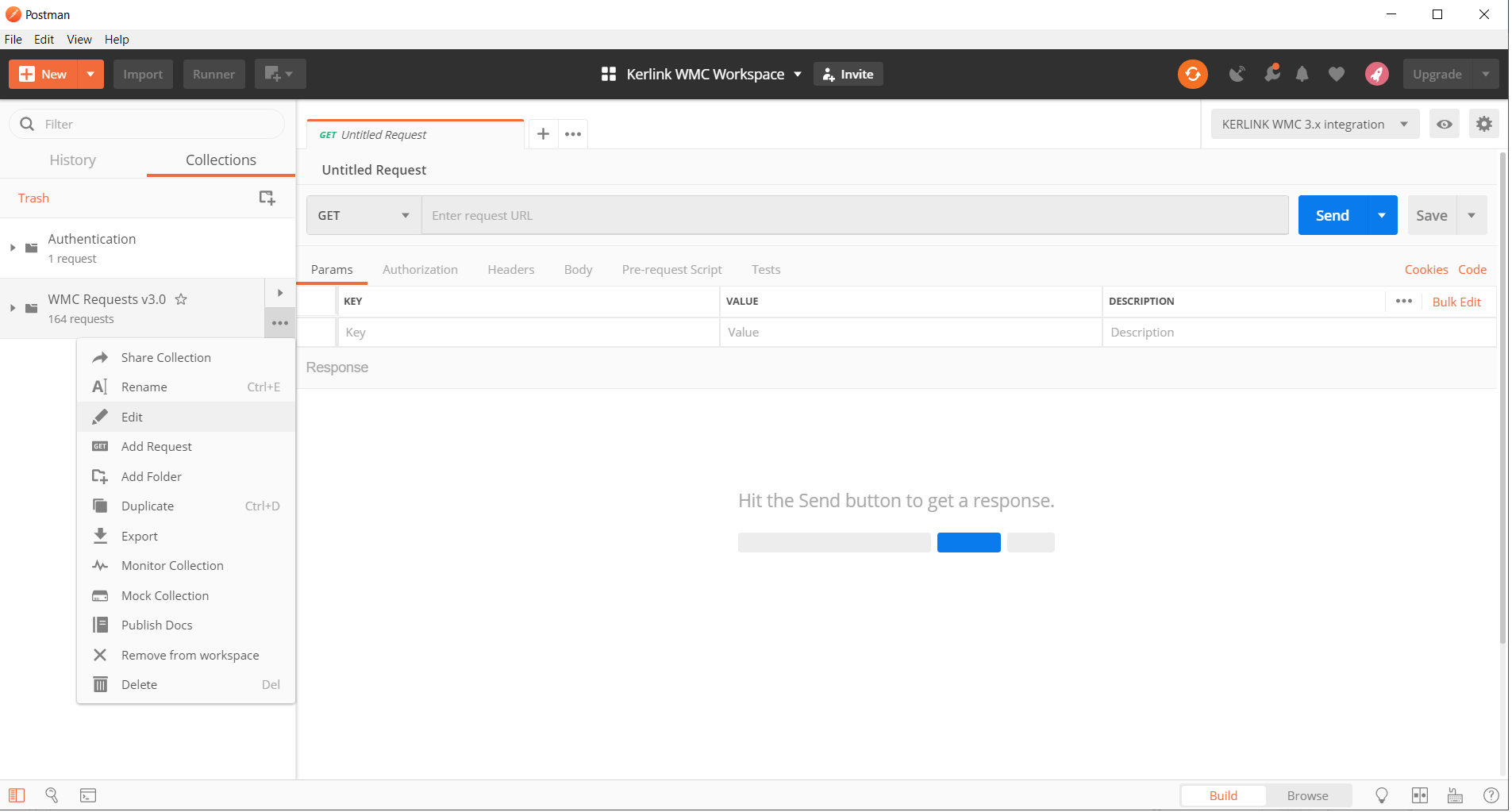Open the rocket Interceptor/announcements icon
Image resolution: width=1512 pixels, height=812 pixels.
(1377, 74)
